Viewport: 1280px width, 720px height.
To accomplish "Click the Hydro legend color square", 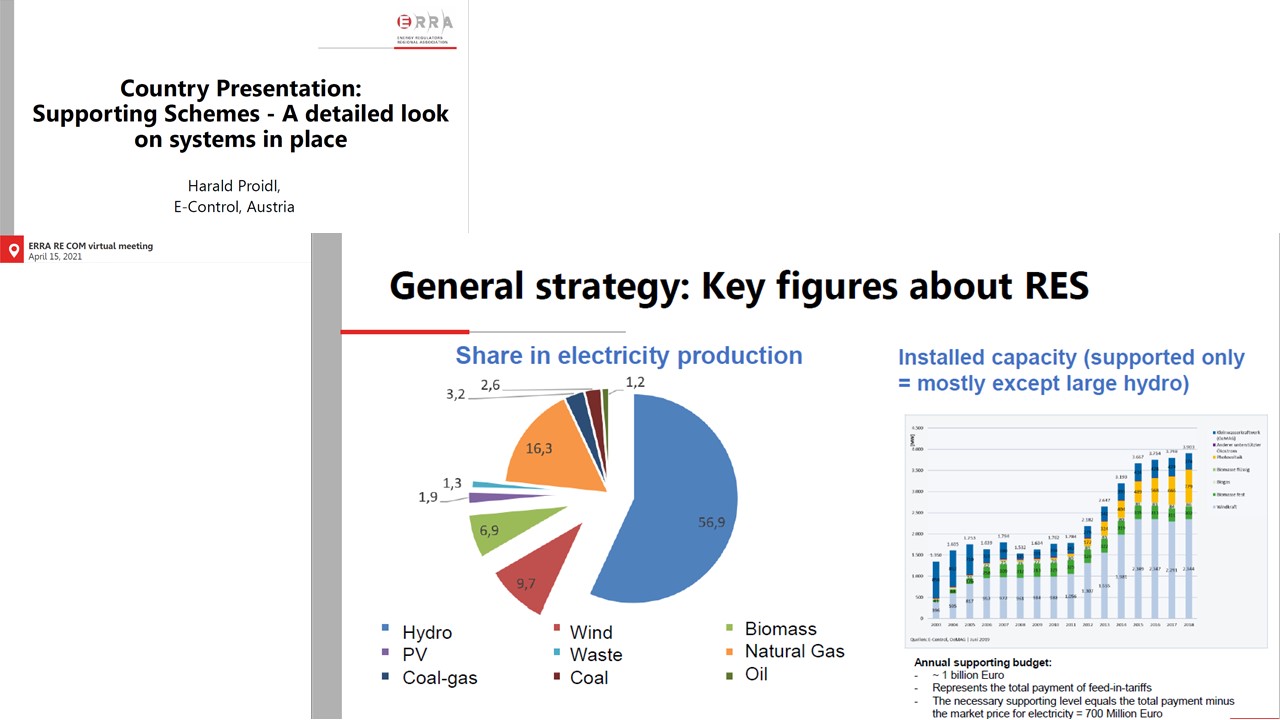I will pos(385,628).
